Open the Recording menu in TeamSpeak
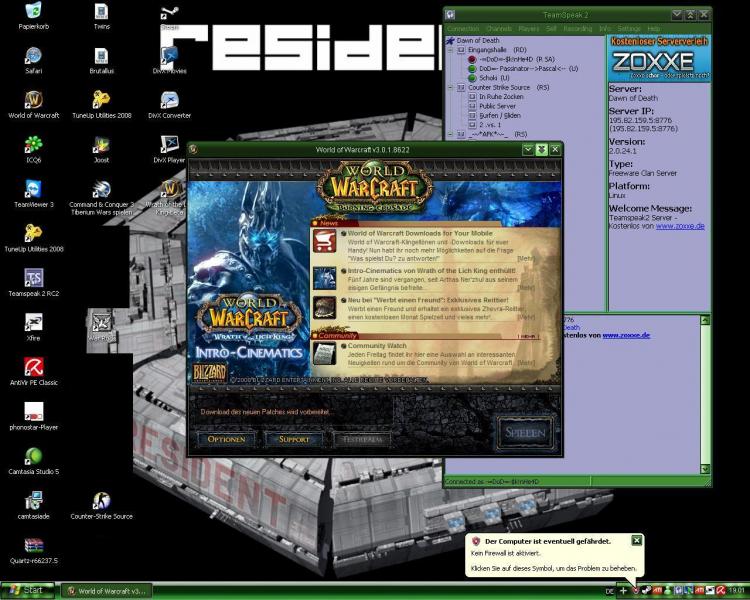Viewport: 750px width, 600px height. click(x=577, y=29)
